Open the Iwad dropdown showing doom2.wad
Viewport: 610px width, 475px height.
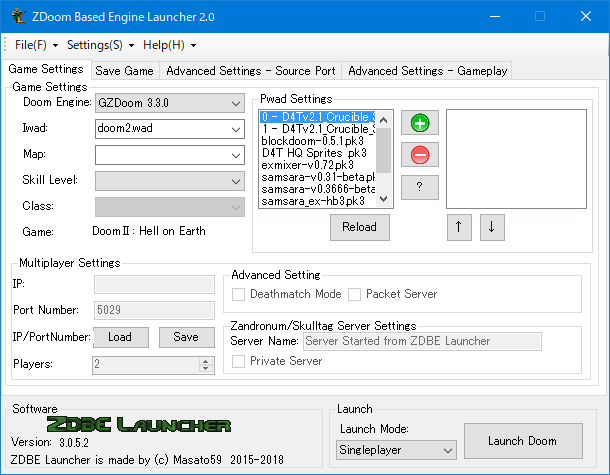tap(170, 129)
